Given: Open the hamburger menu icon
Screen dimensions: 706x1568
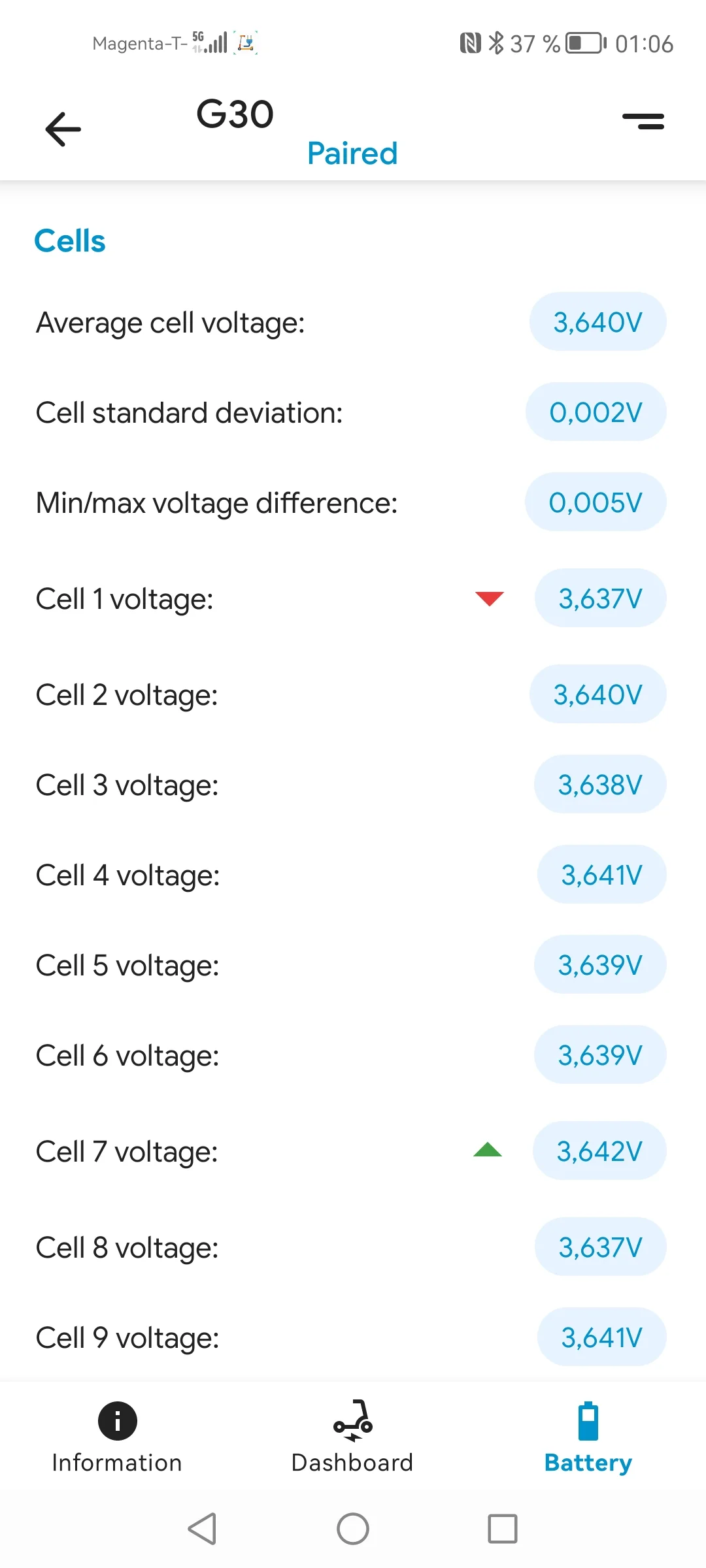Looking at the screenshot, I should point(643,122).
